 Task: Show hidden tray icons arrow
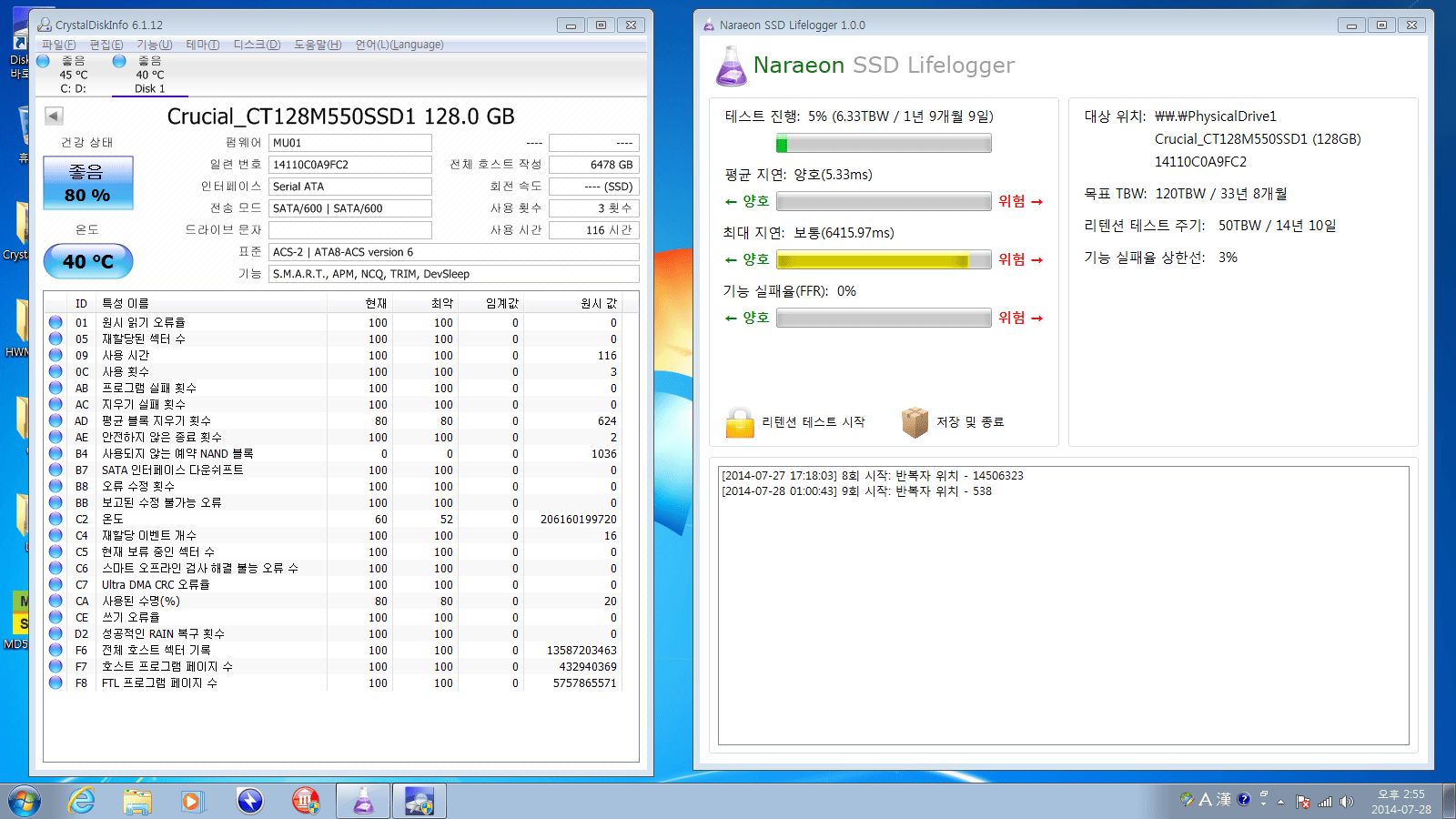pos(1280,802)
